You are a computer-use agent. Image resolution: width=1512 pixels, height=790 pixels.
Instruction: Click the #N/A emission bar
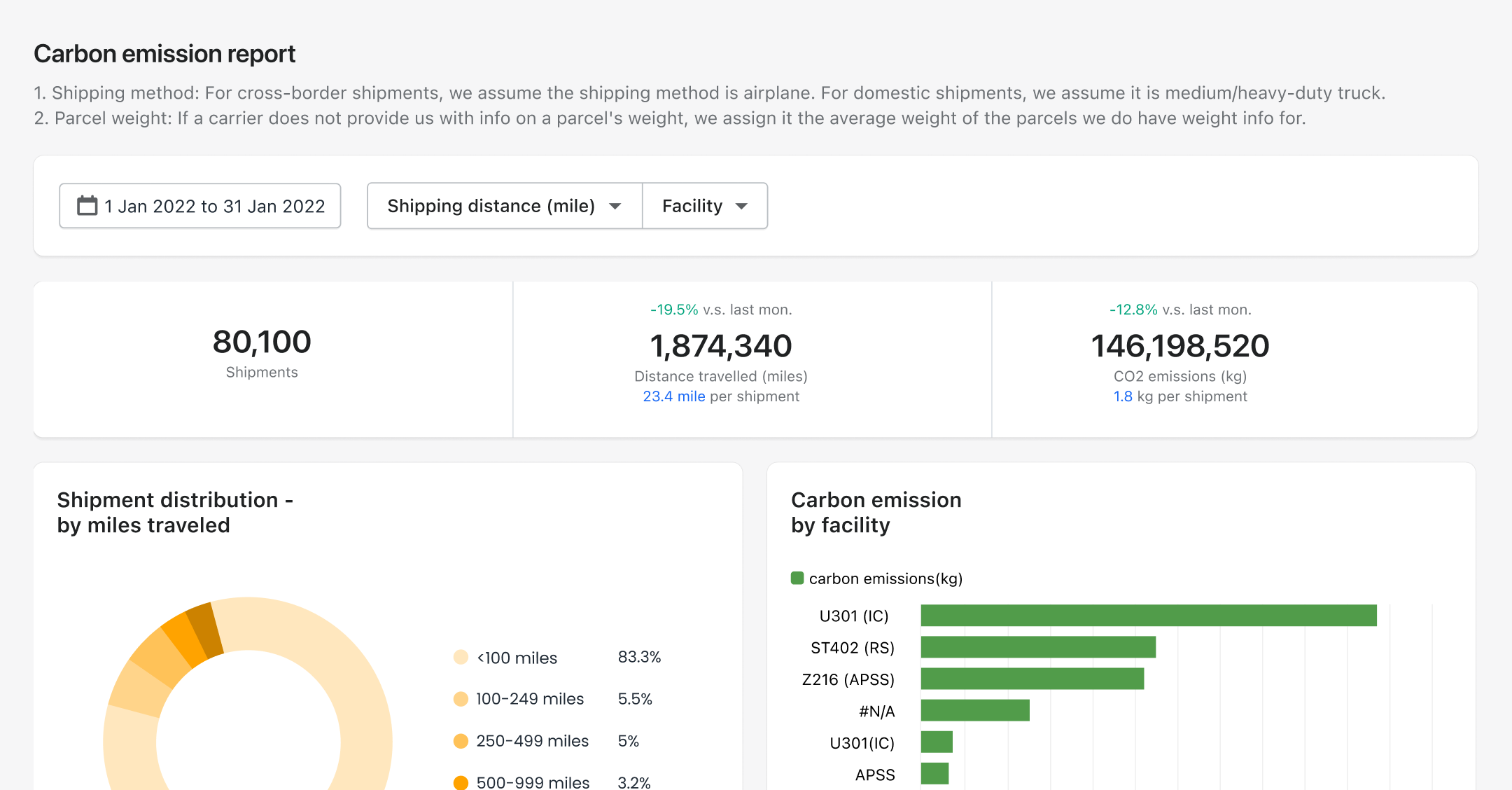point(975,710)
